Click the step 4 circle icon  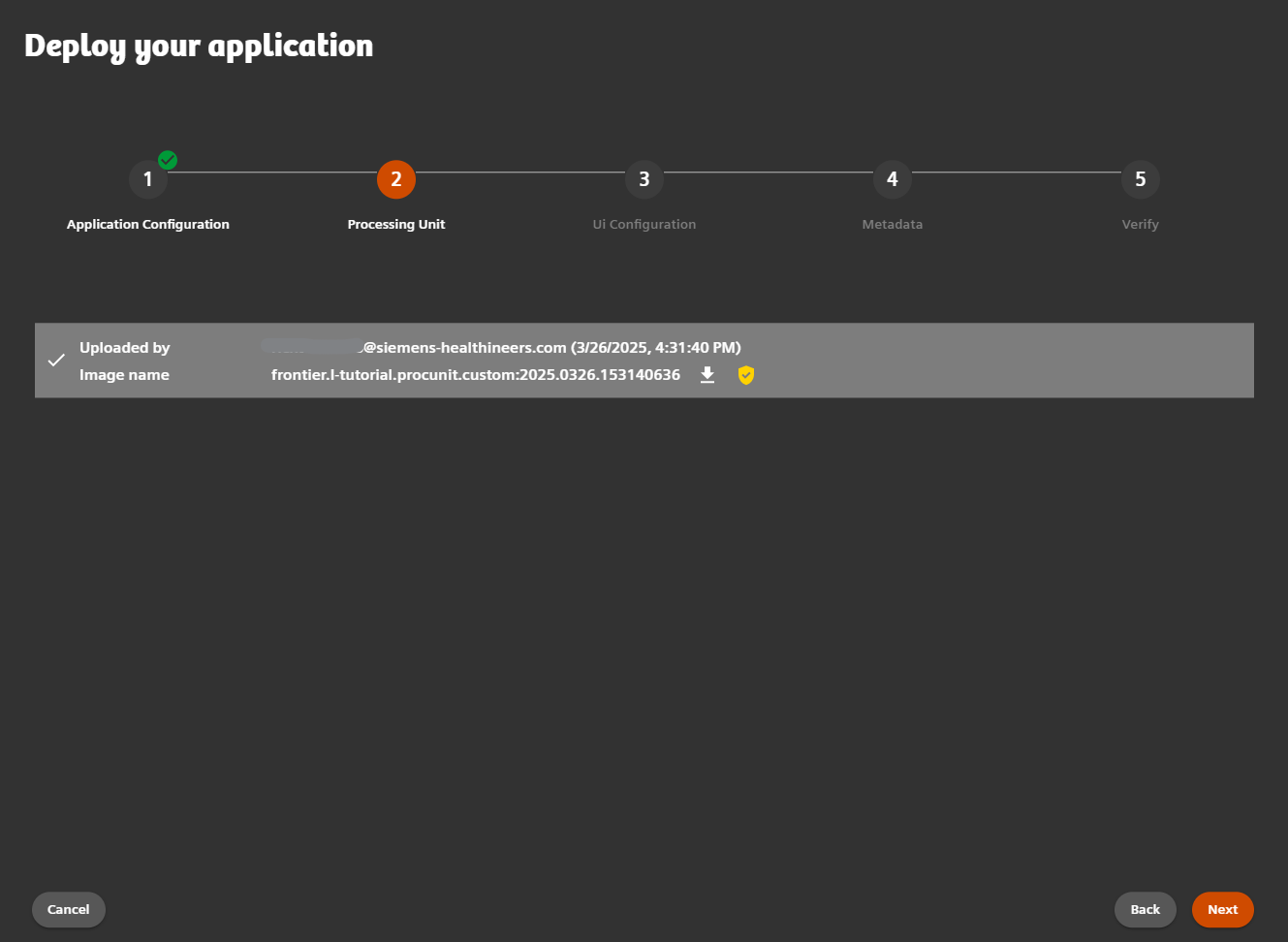pyautogui.click(x=892, y=179)
